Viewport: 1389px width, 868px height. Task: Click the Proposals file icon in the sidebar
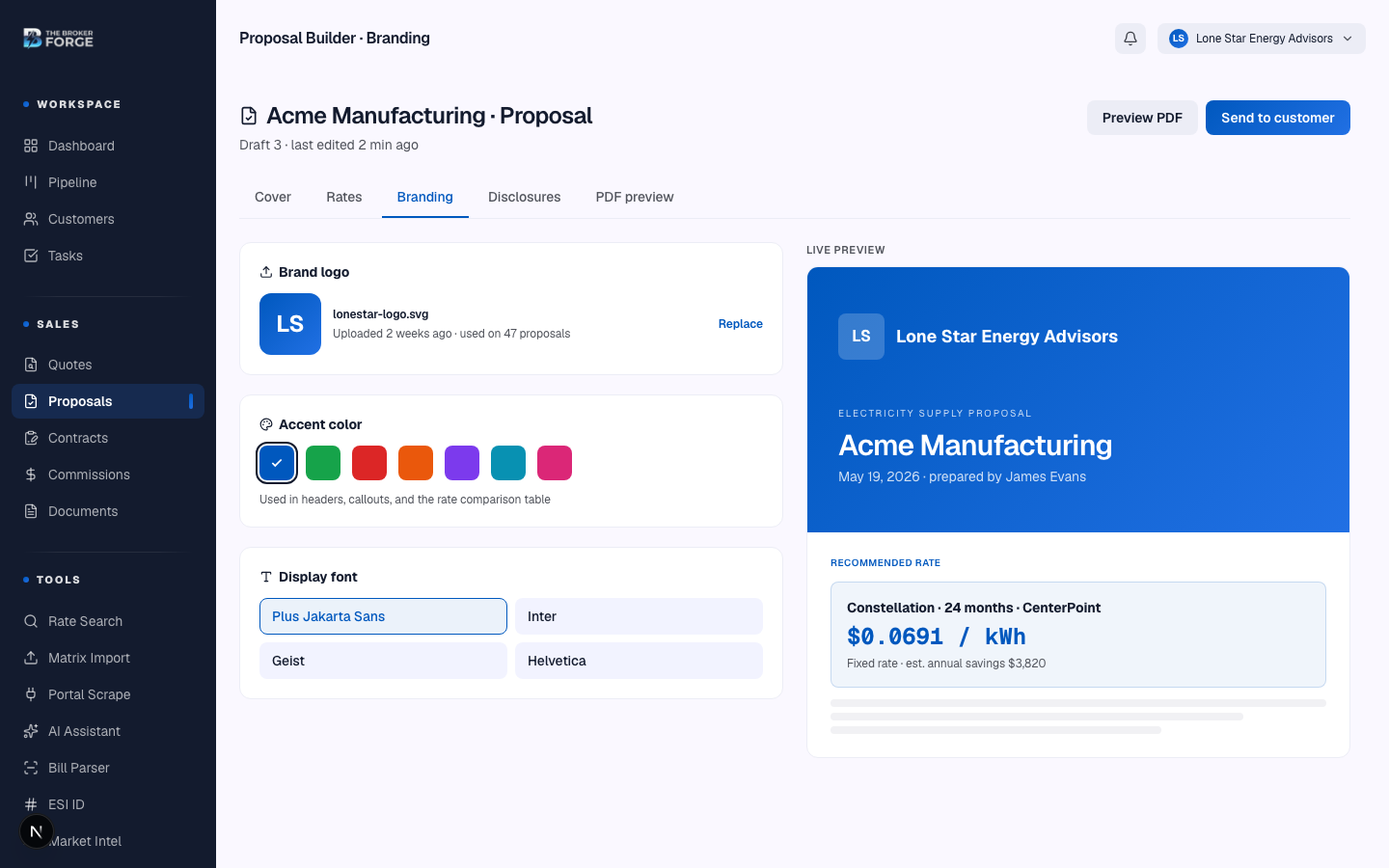coord(31,401)
